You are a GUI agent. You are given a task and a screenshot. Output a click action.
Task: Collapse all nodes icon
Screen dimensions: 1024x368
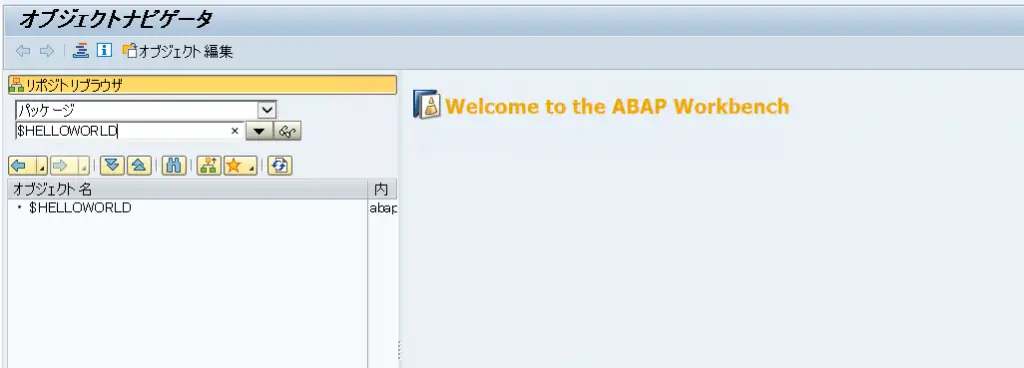[139, 166]
